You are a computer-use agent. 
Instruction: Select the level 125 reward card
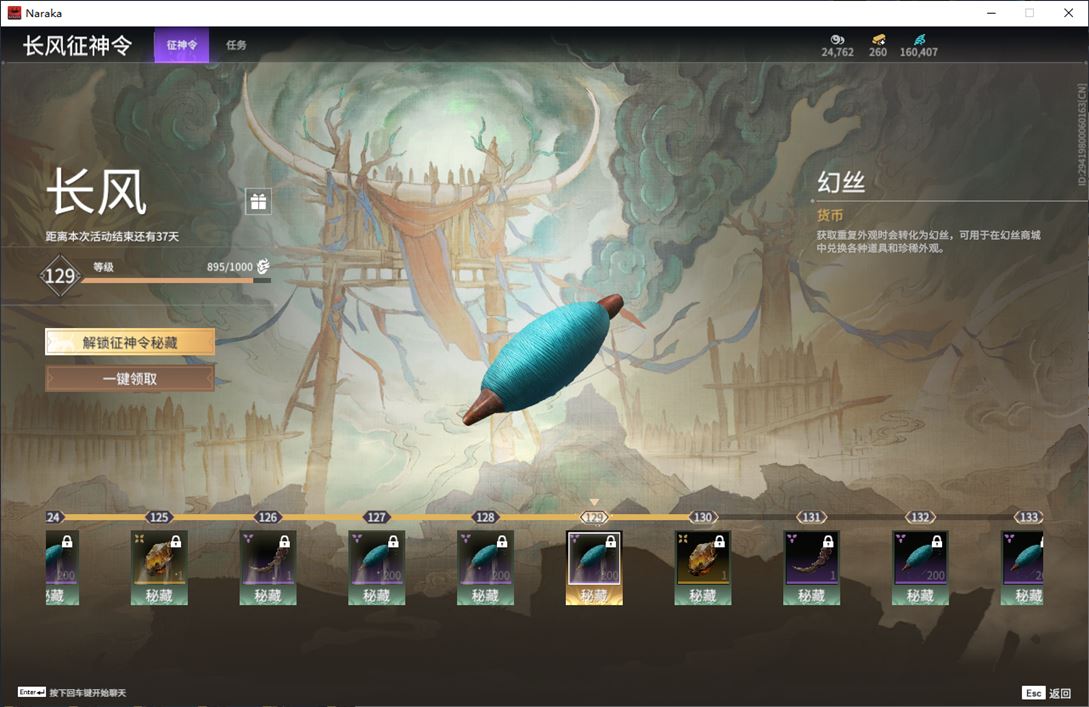(159, 567)
